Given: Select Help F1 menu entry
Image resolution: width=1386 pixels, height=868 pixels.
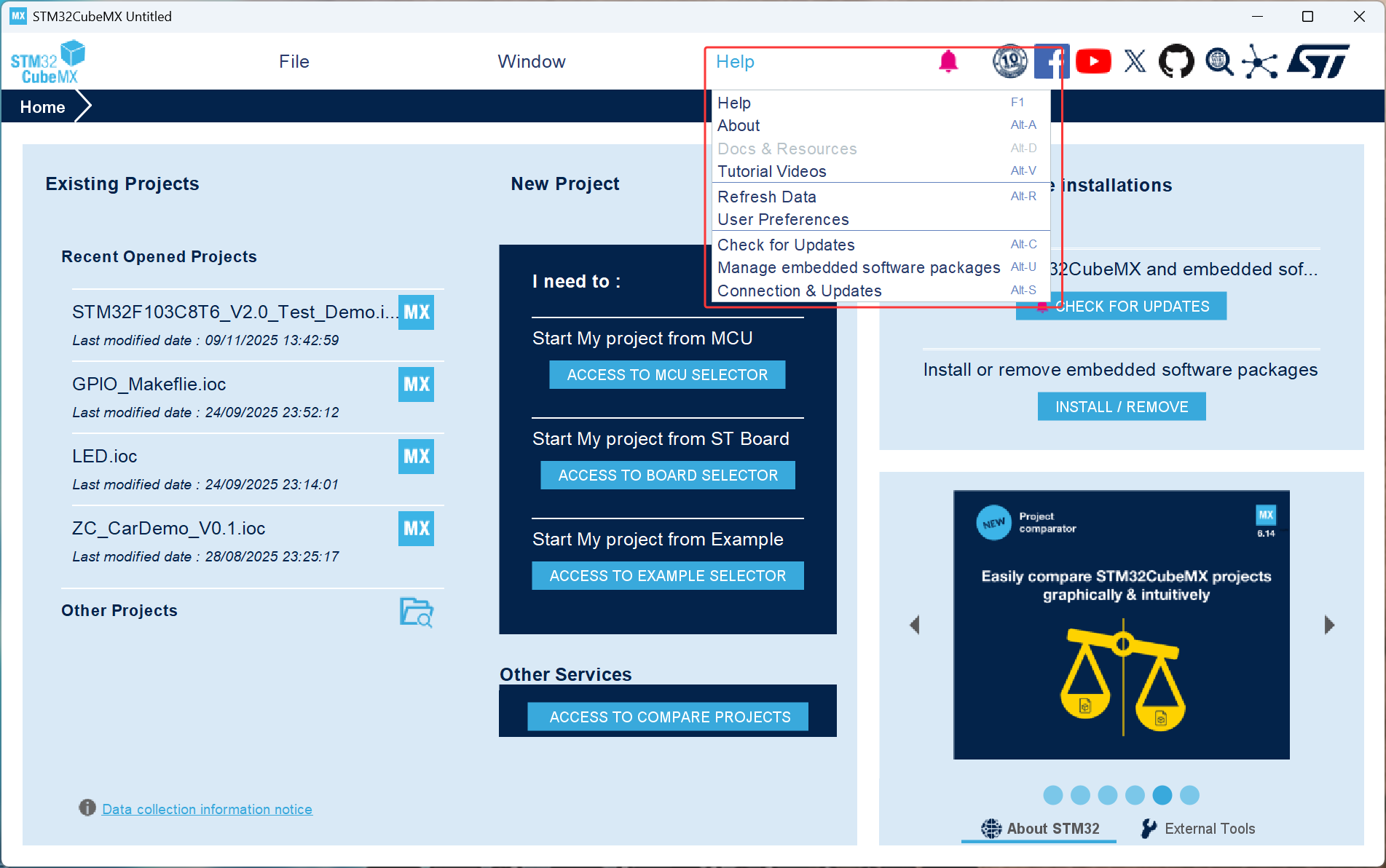Looking at the screenshot, I should click(881, 103).
